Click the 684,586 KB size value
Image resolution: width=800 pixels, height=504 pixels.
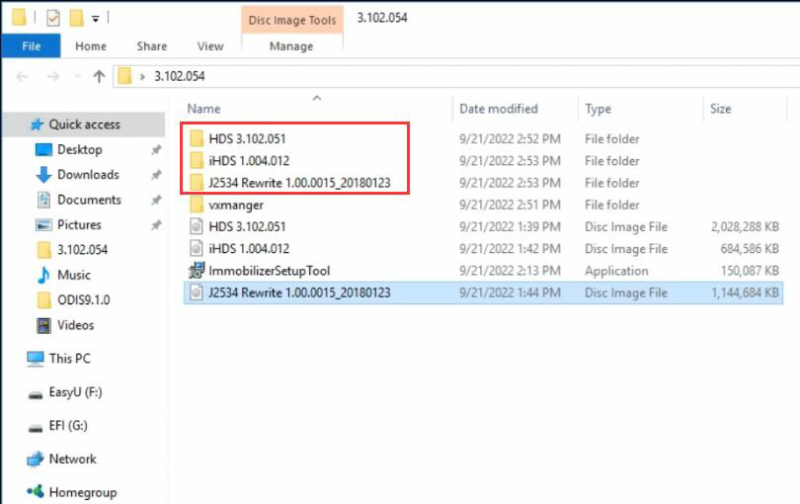(749, 248)
